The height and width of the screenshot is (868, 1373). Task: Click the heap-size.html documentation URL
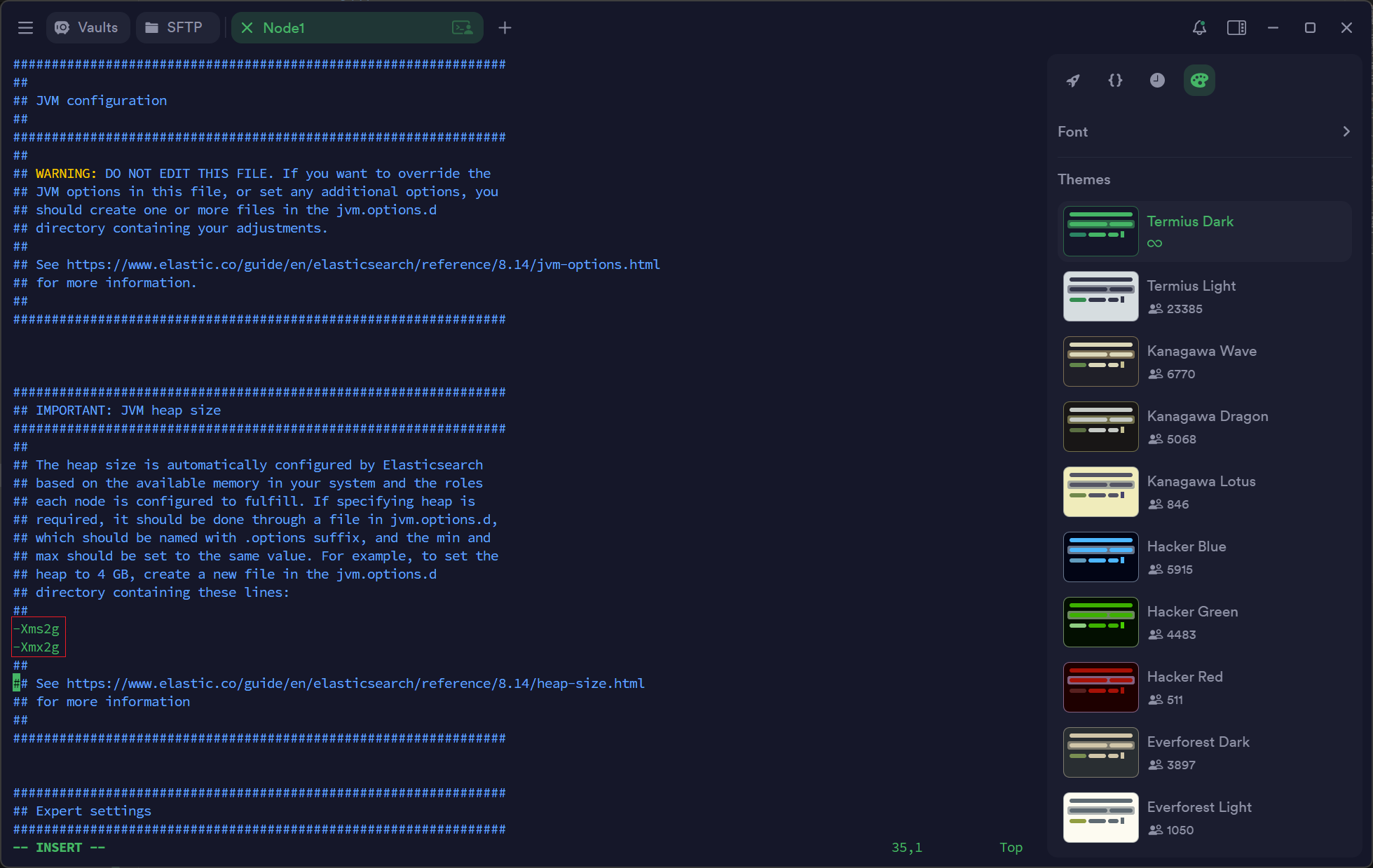point(355,683)
